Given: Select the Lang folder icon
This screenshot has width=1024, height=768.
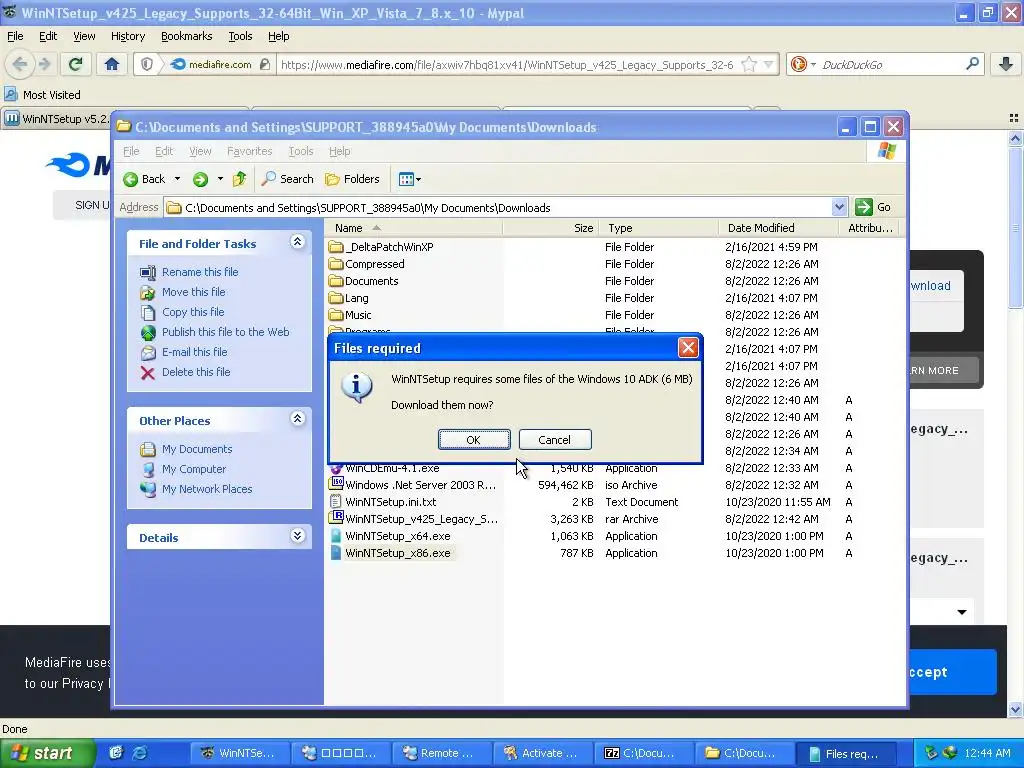Looking at the screenshot, I should click(x=336, y=298).
